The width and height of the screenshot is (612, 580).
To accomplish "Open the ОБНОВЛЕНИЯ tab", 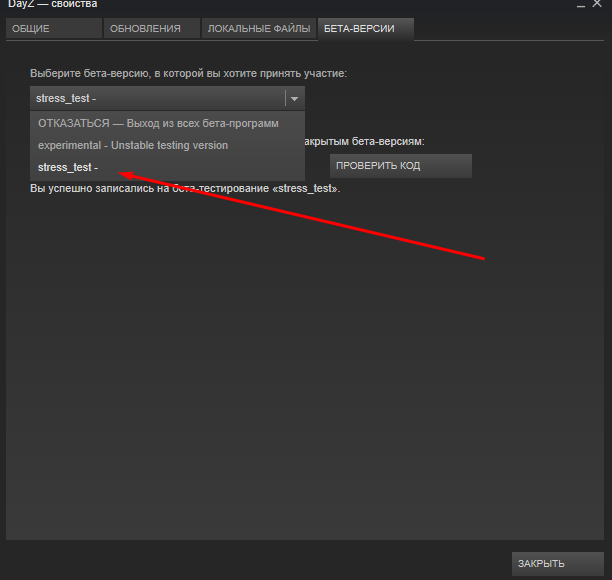I will point(152,28).
